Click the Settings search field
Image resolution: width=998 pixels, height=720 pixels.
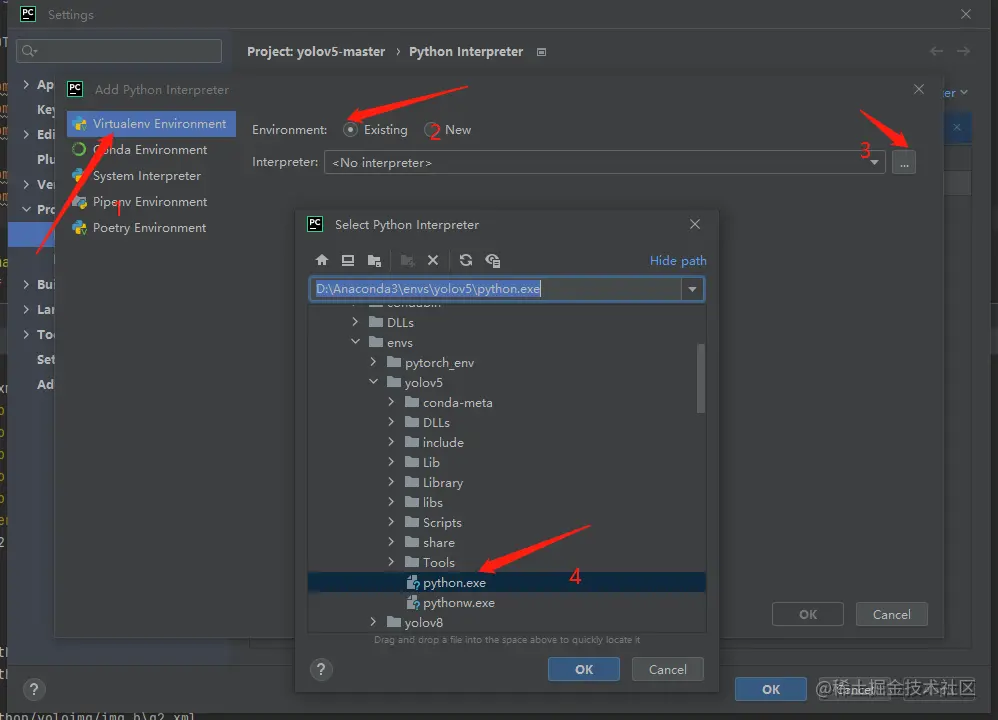(x=119, y=51)
